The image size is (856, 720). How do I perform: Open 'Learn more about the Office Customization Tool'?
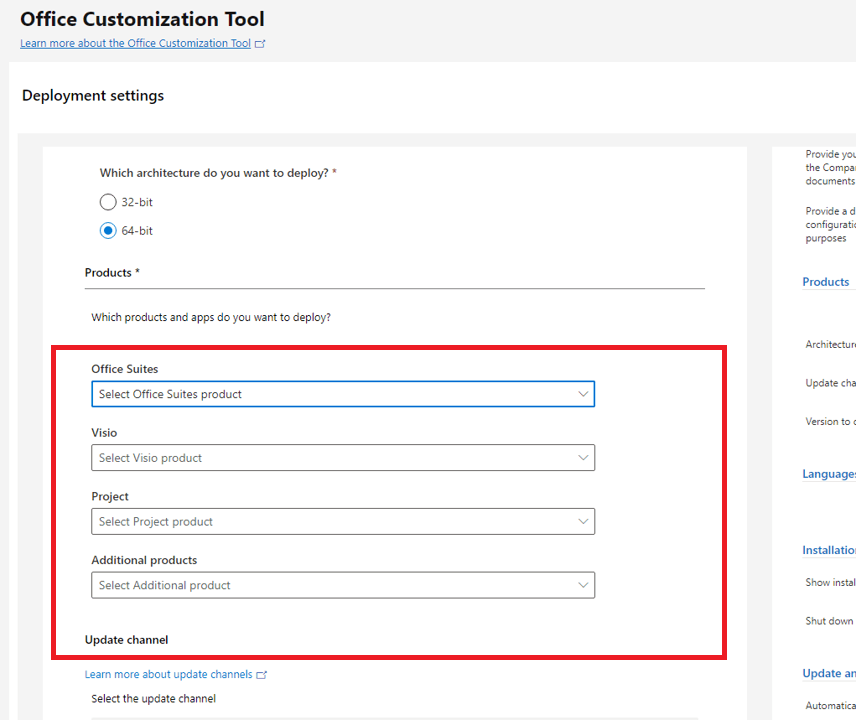[135, 44]
